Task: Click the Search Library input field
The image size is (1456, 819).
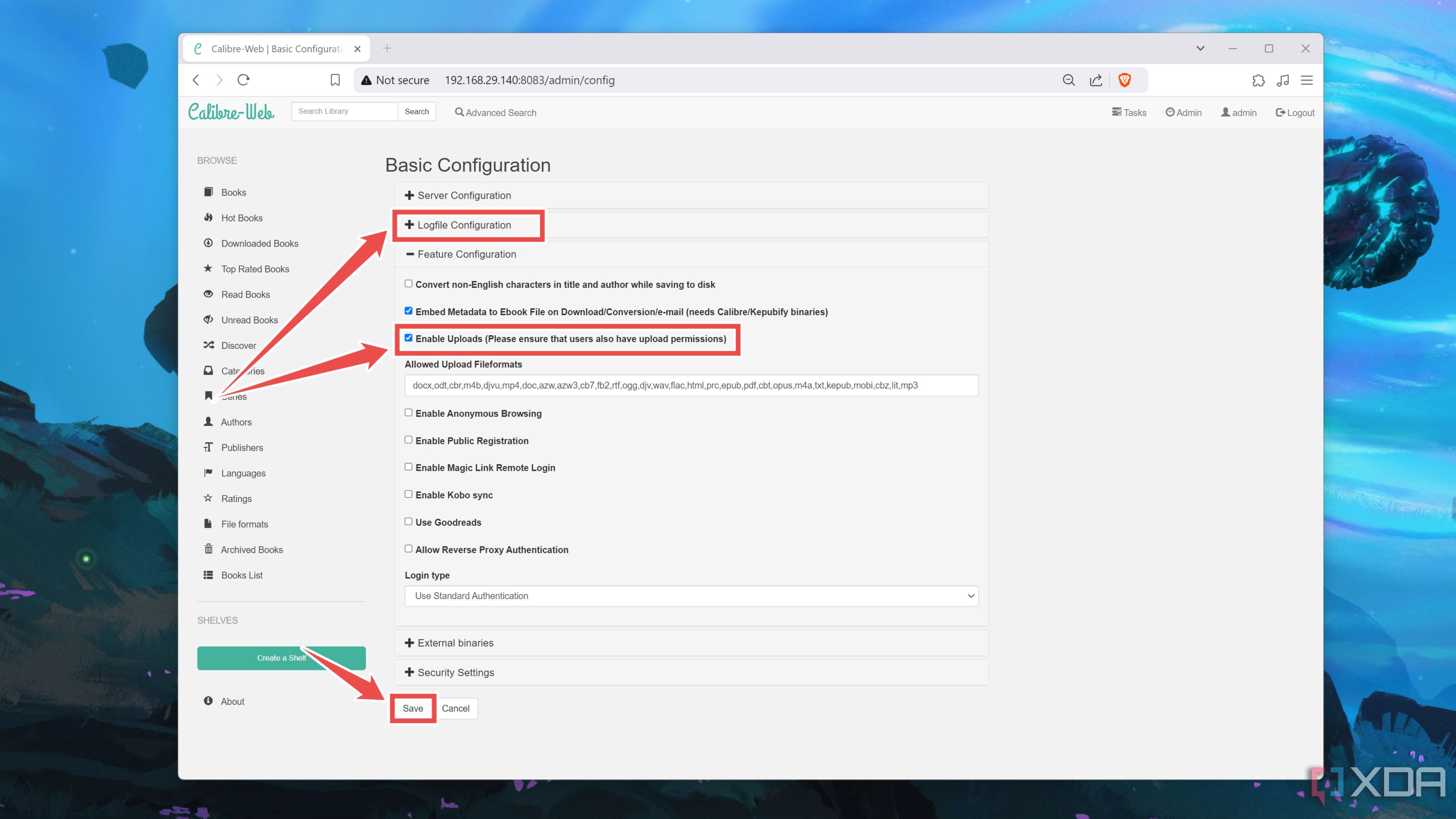Action: pyautogui.click(x=345, y=111)
